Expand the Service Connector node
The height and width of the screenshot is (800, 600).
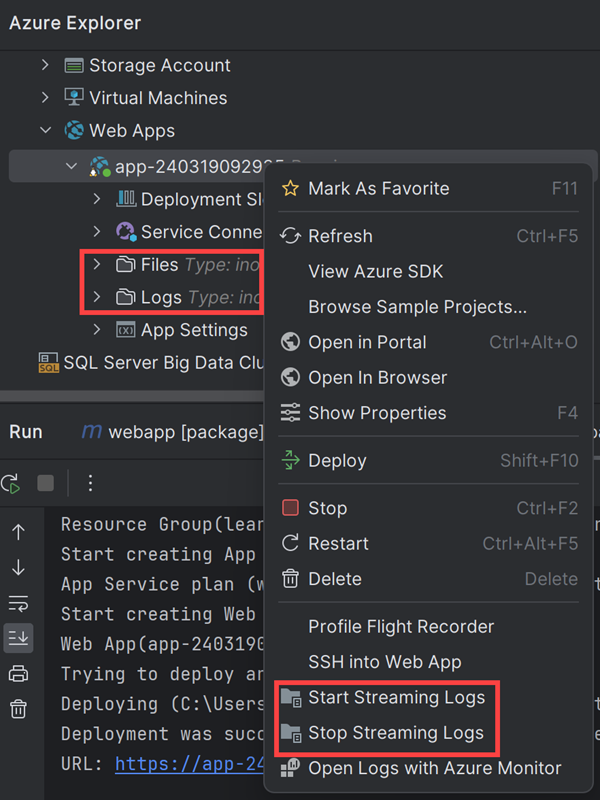pyautogui.click(x=97, y=232)
